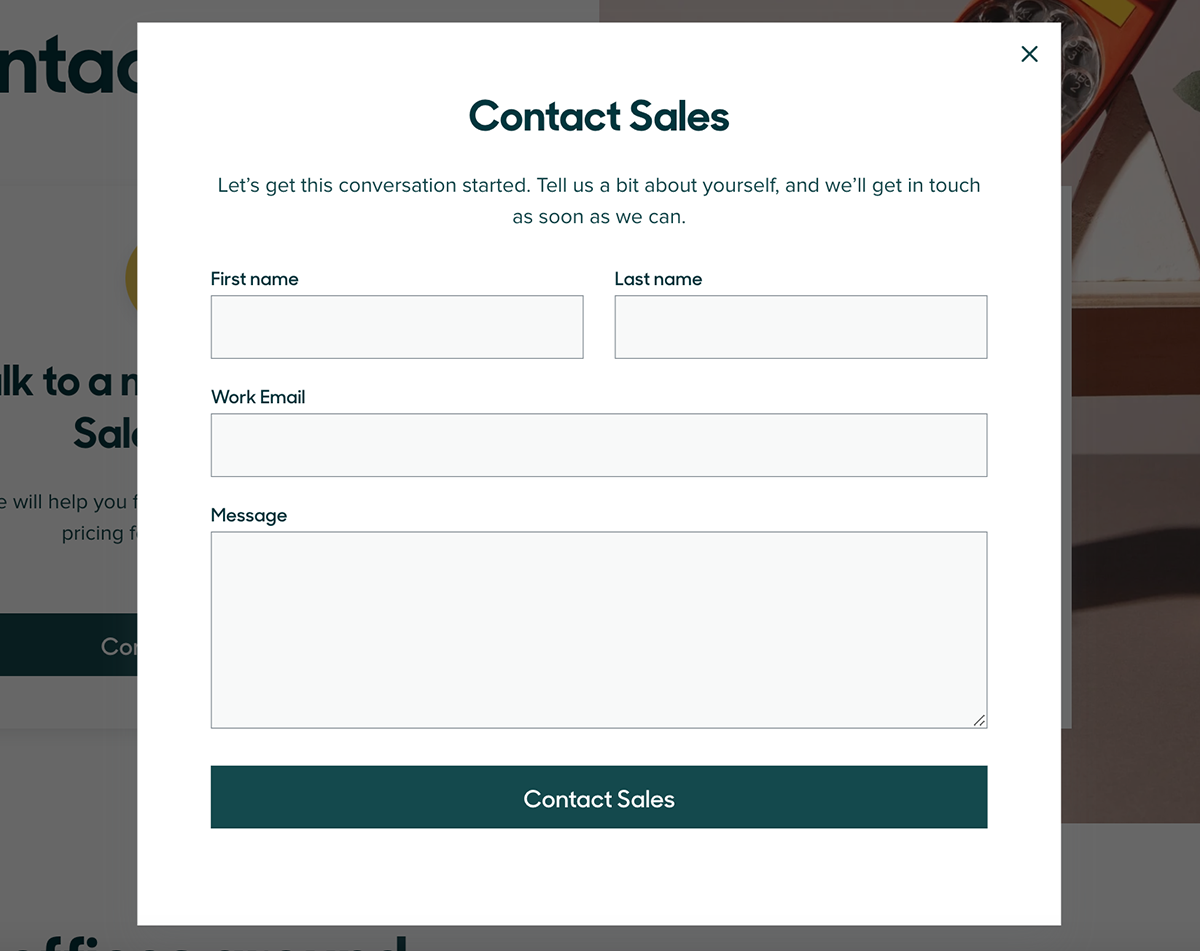
Task: Click the Message label
Action: pos(249,515)
